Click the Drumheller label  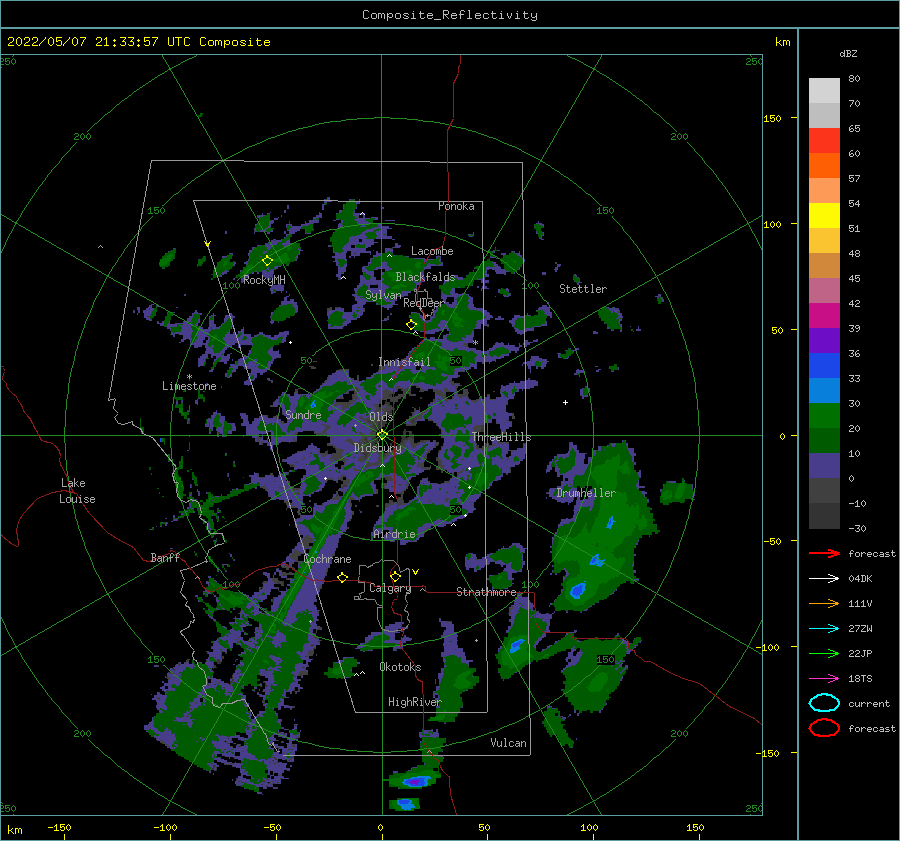[x=586, y=493]
